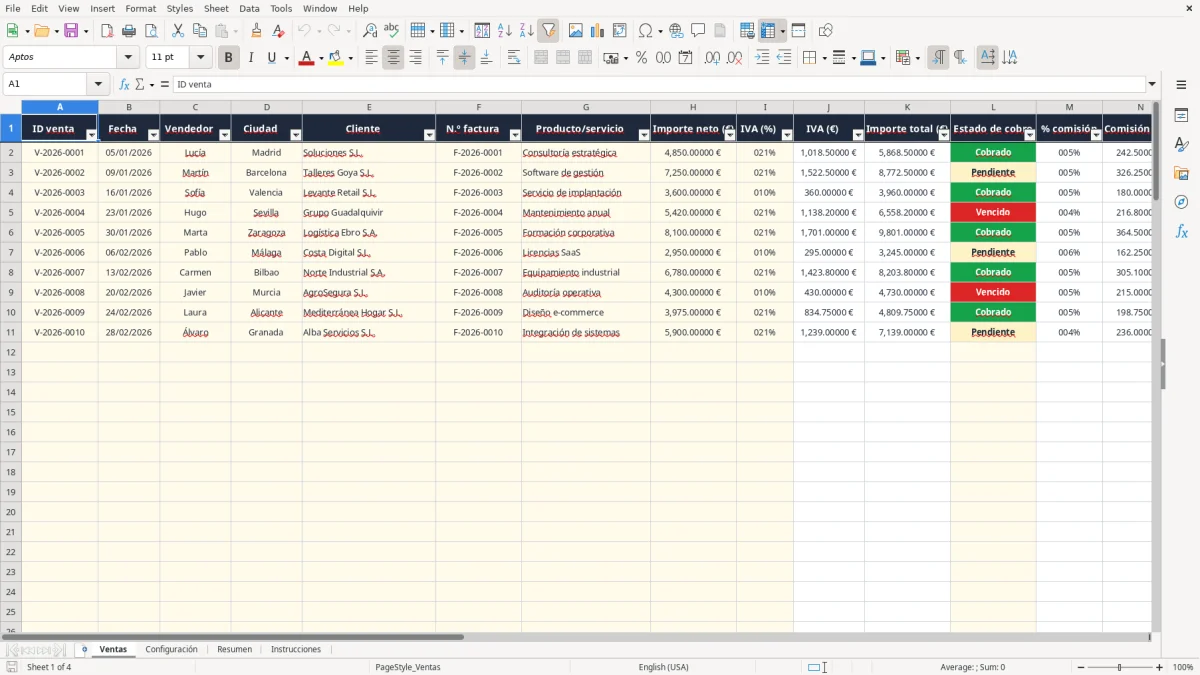
Task: Toggle Align Left
Action: point(371,58)
